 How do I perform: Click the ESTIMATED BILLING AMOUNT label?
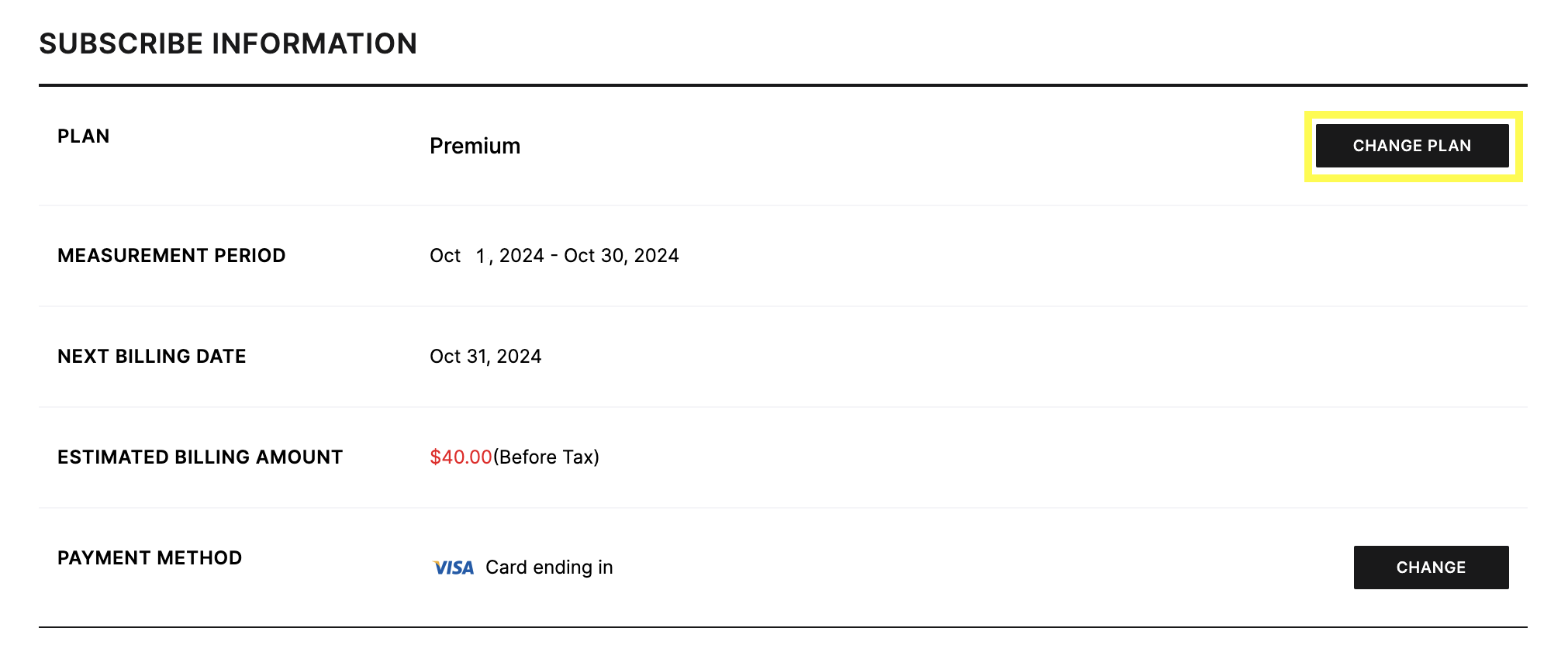[200, 457]
